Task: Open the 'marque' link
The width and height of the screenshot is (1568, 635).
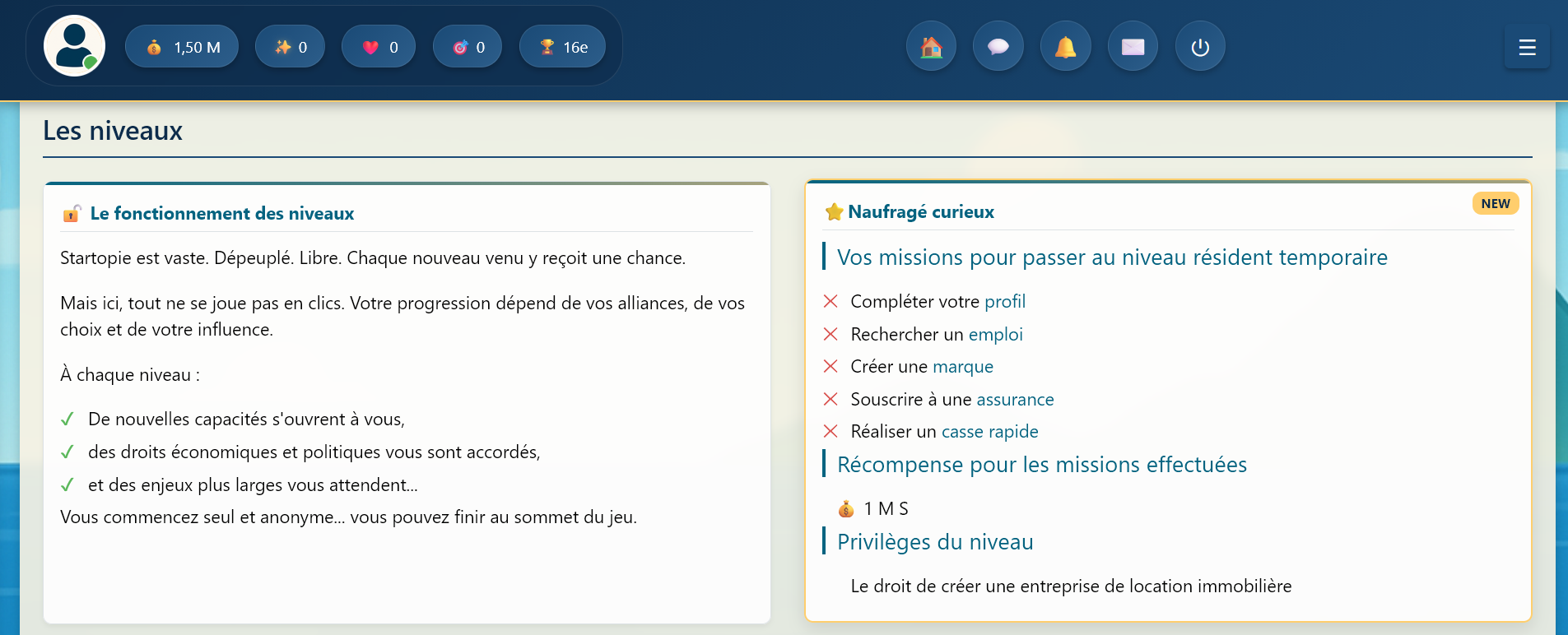Action: point(962,367)
